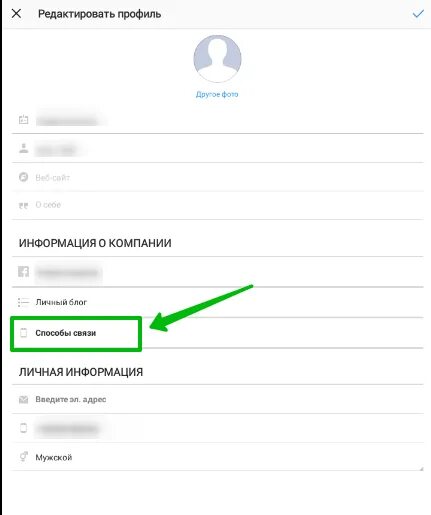431x515 pixels.
Task: Tap the profile avatar picture
Action: pos(217,59)
